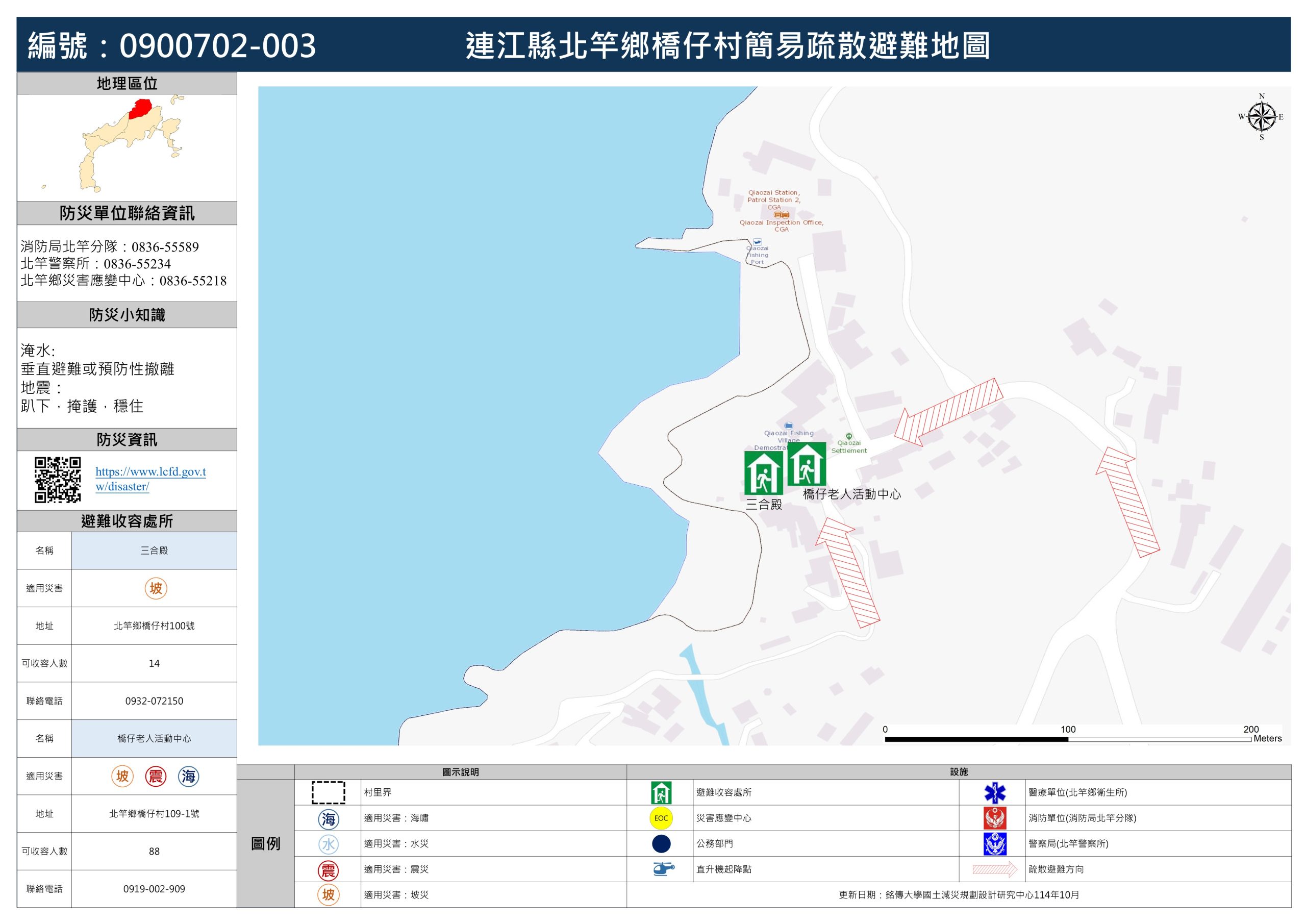Click the QR code for disaster info
Image resolution: width=1306 pixels, height=924 pixels.
(58, 480)
